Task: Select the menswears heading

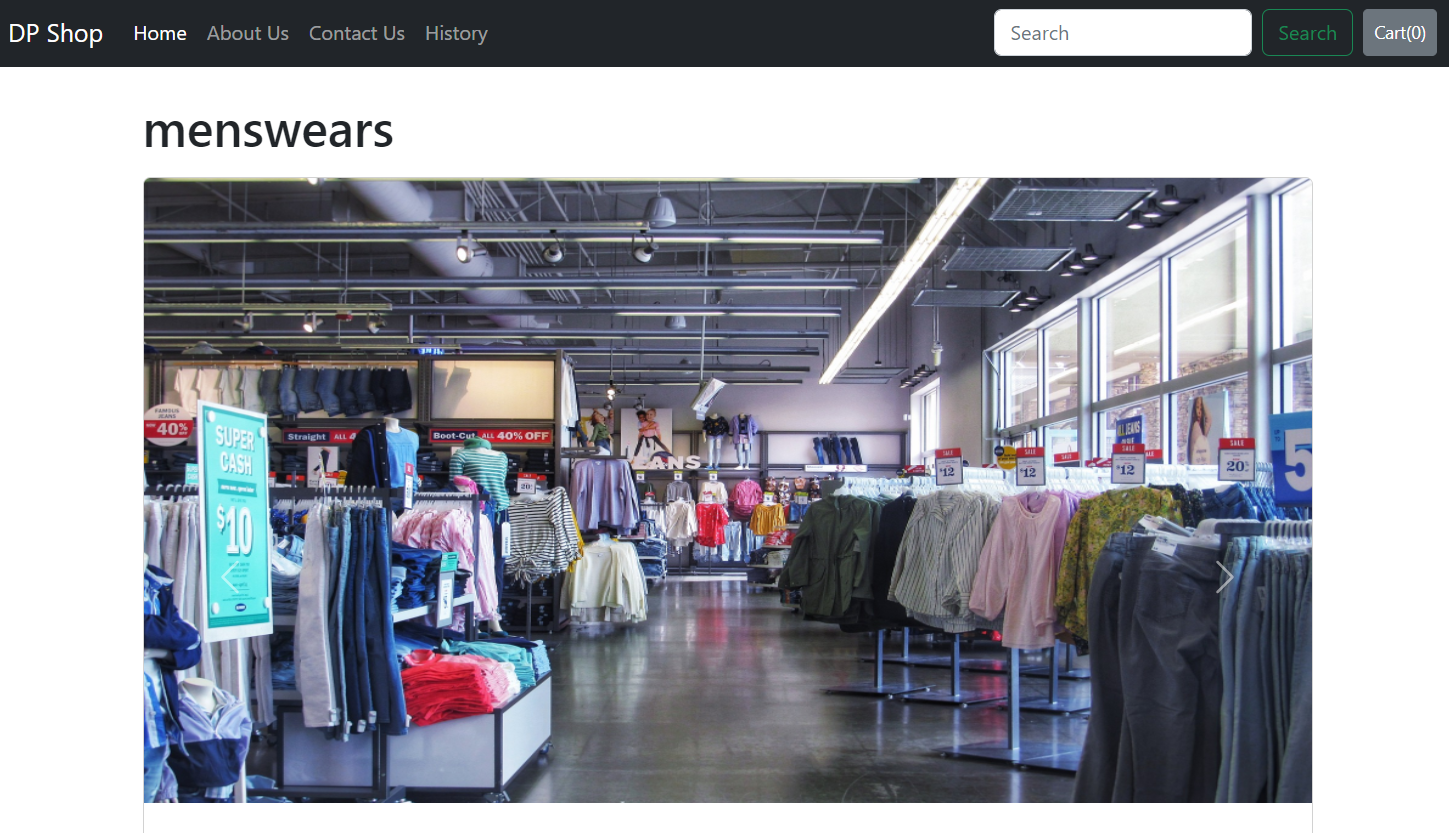Action: (x=269, y=130)
